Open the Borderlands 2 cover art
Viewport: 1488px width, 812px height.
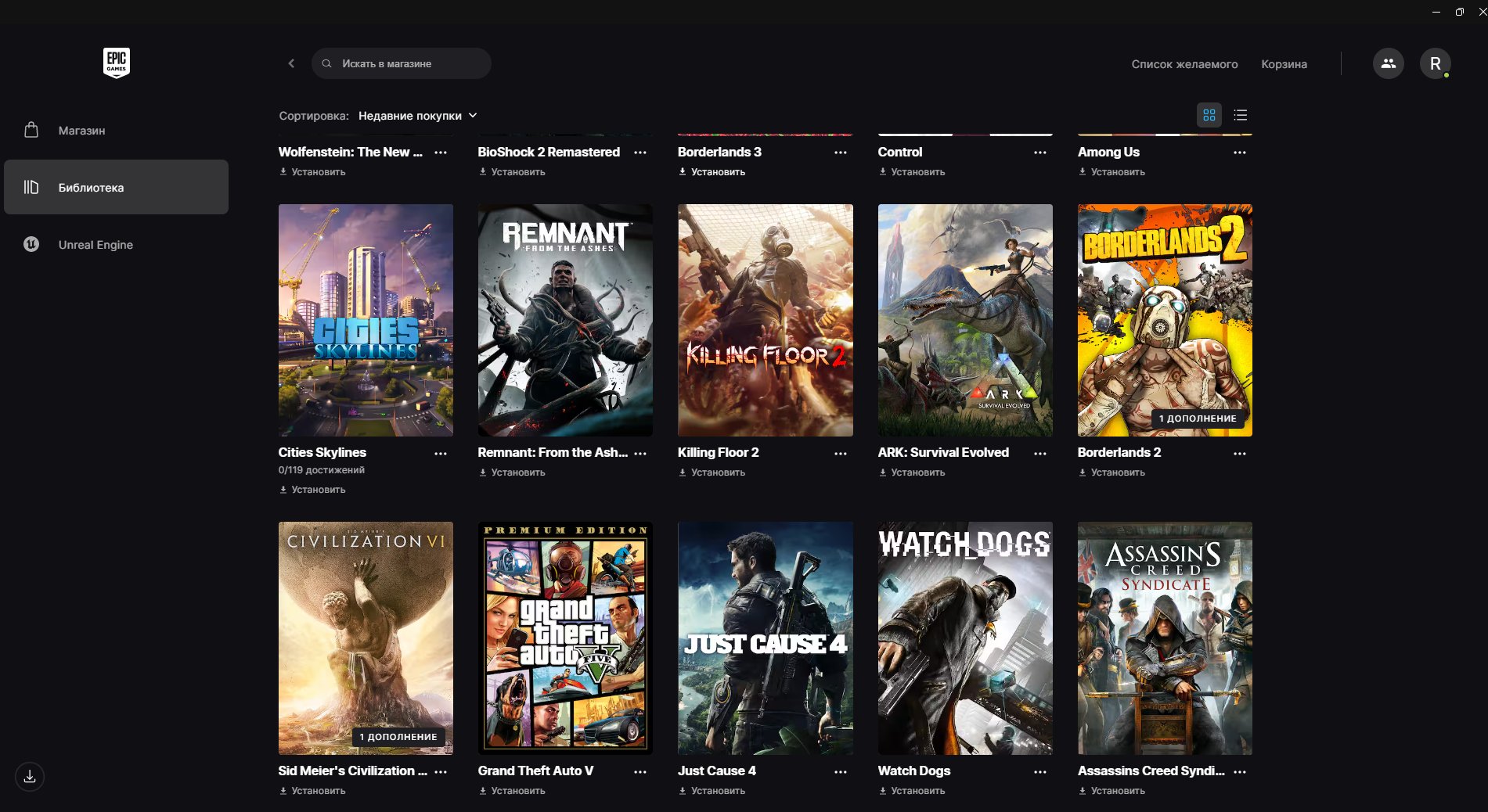1165,320
